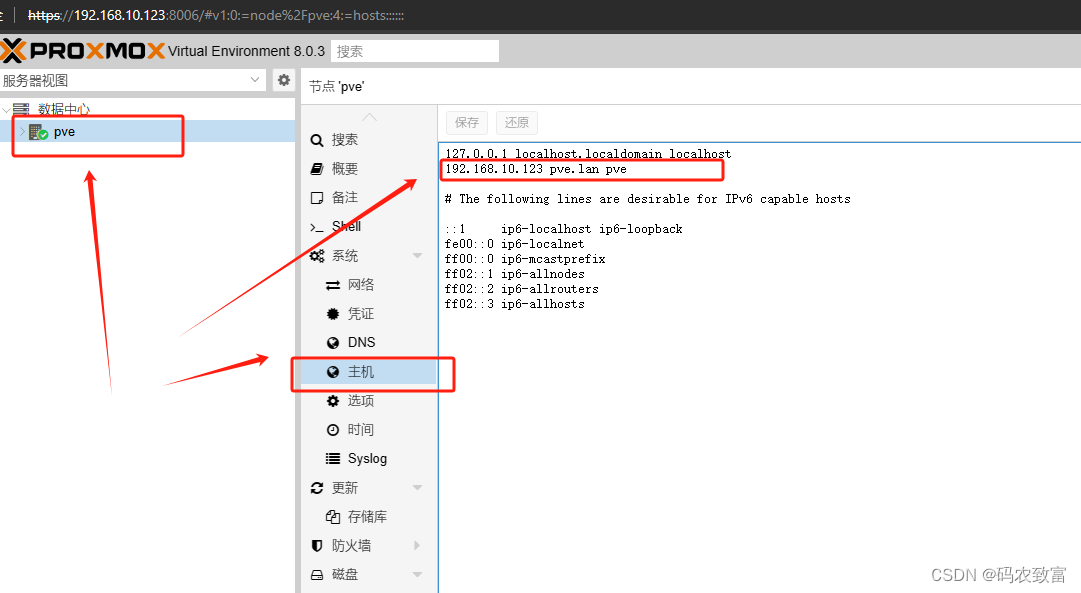This screenshot has width=1081, height=593.
Task: Click the magnifier icon beside 搜索
Action: click(316, 140)
